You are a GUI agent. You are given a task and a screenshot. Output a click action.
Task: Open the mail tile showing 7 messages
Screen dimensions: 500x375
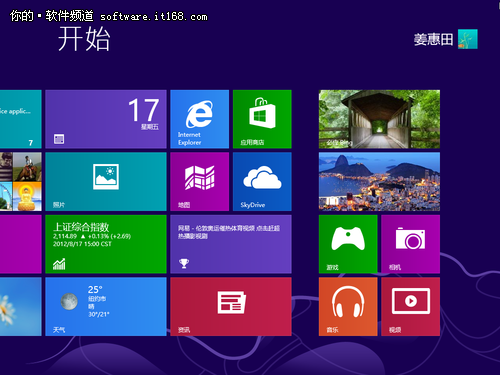(21, 119)
